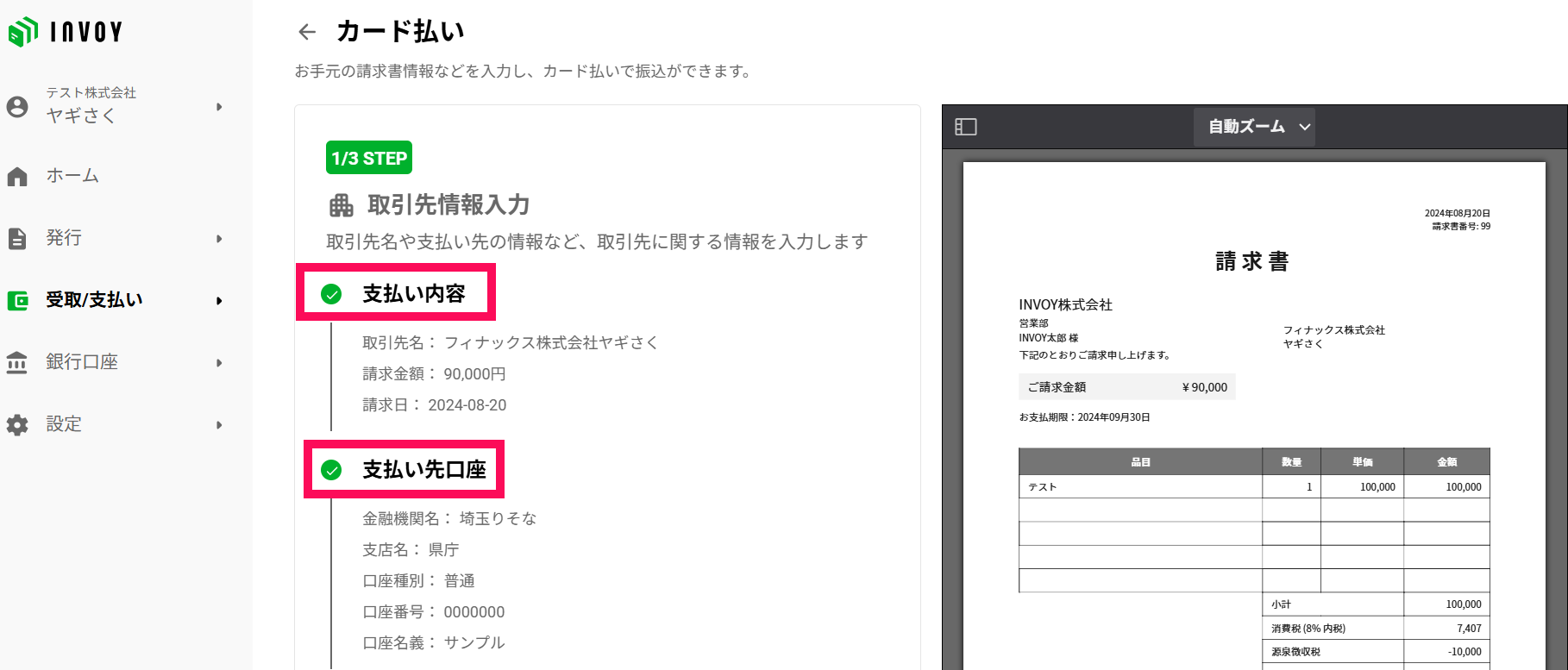Click 口座番号： 0000000 line
1568x670 pixels.
434,612
